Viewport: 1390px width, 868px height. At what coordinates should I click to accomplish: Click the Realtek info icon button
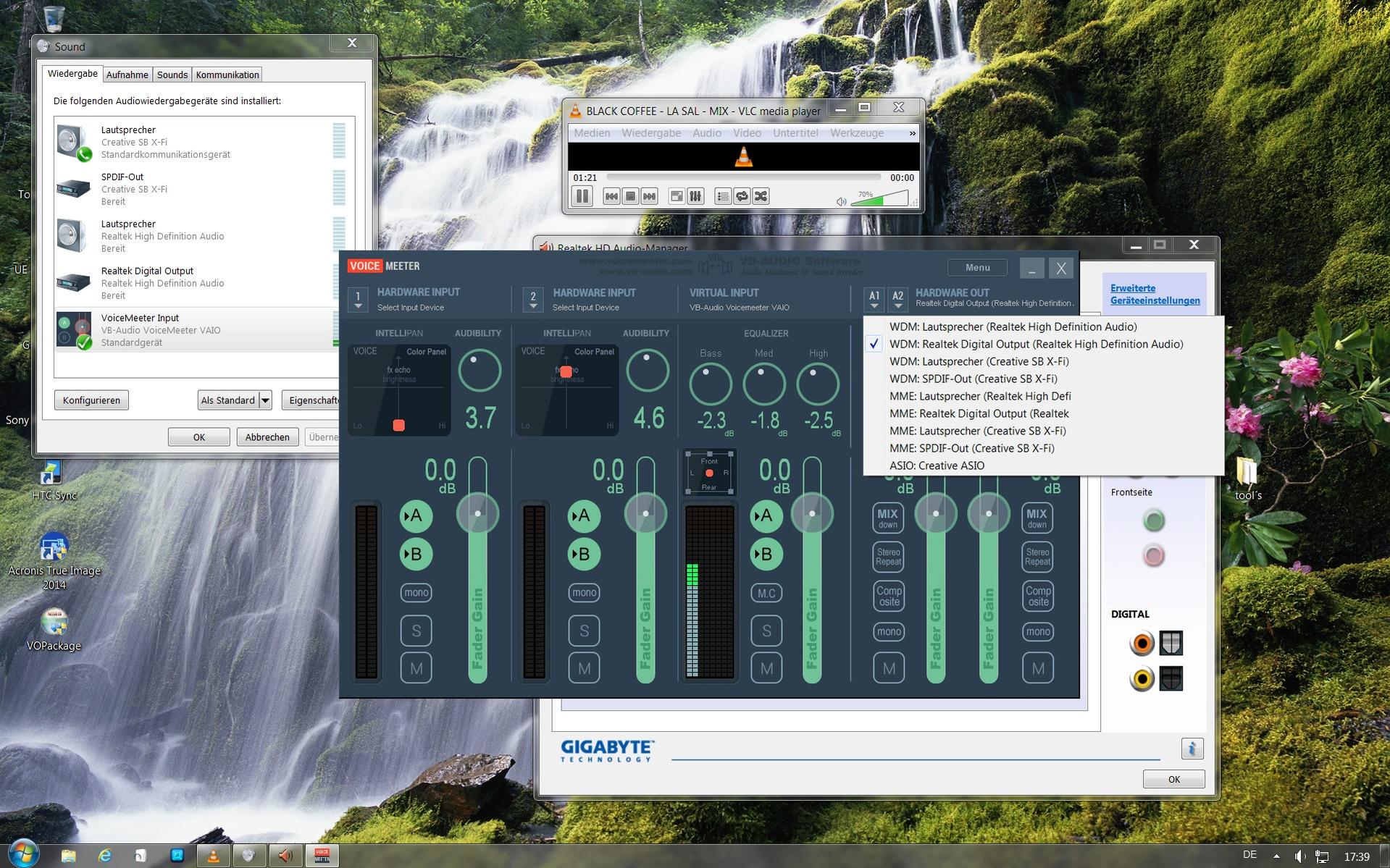coord(1192,749)
